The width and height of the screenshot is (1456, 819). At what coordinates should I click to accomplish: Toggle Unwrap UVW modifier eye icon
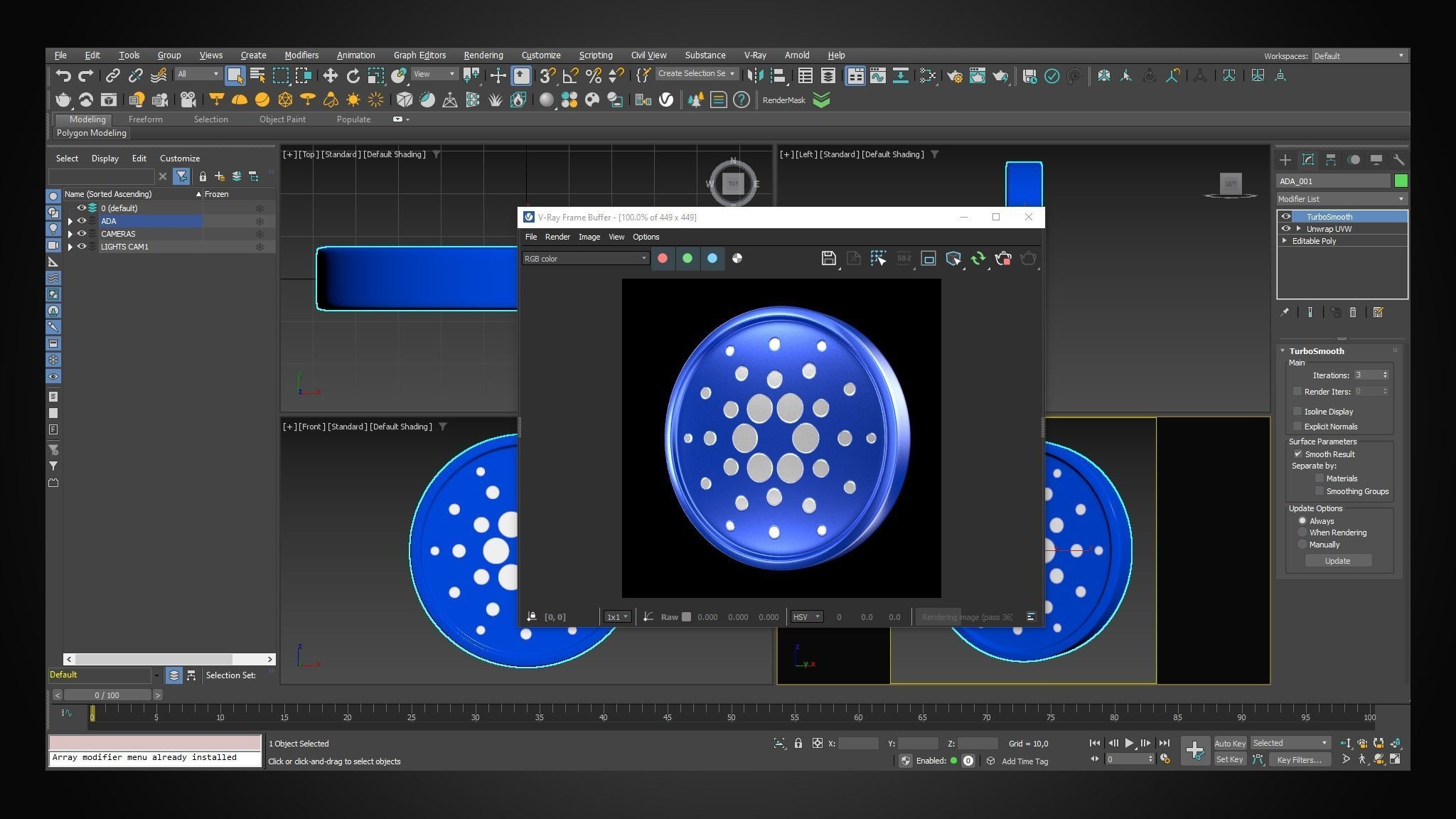tap(1285, 229)
